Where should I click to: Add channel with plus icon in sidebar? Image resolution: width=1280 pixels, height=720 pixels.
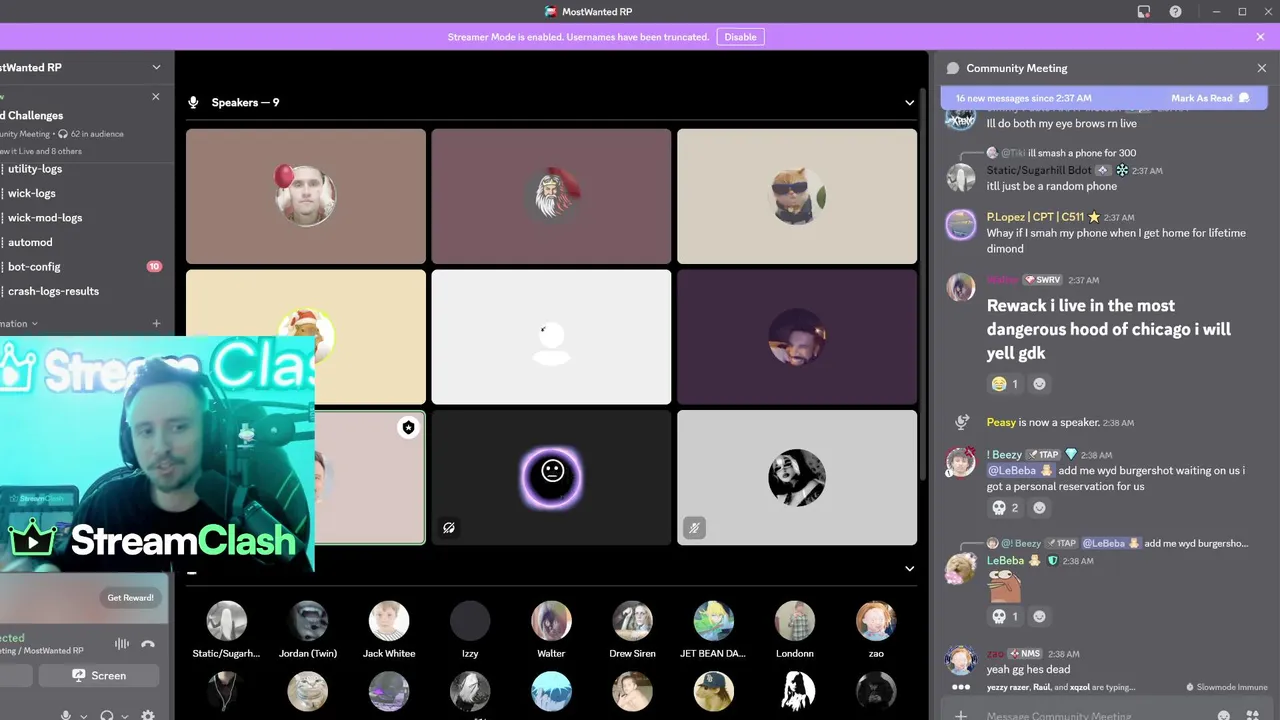(x=156, y=324)
